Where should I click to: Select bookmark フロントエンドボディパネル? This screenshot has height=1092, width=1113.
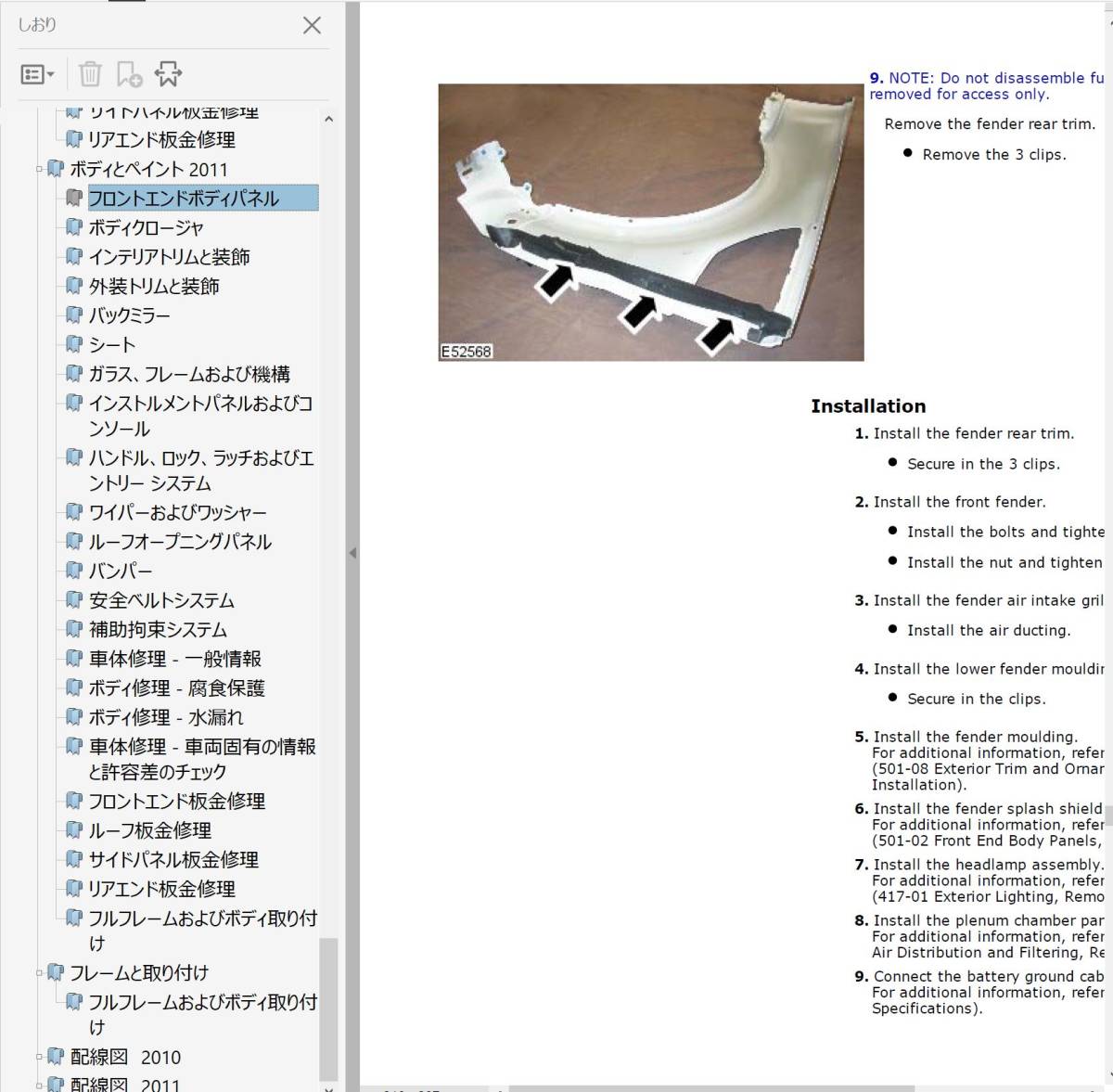coord(202,198)
